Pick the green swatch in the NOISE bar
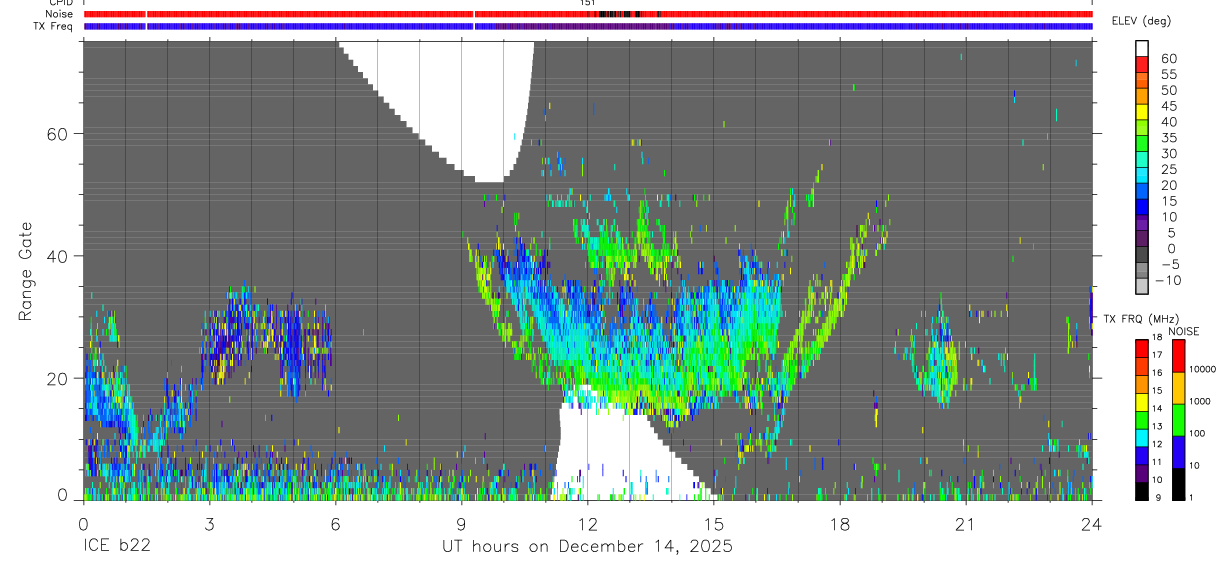1228x567 pixels. [1178, 420]
